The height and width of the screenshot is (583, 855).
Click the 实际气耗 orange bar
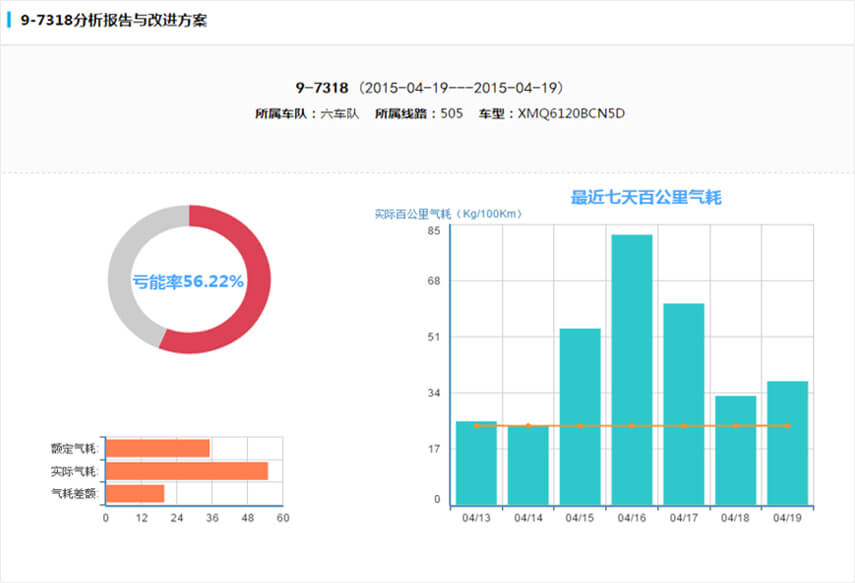(x=187, y=471)
